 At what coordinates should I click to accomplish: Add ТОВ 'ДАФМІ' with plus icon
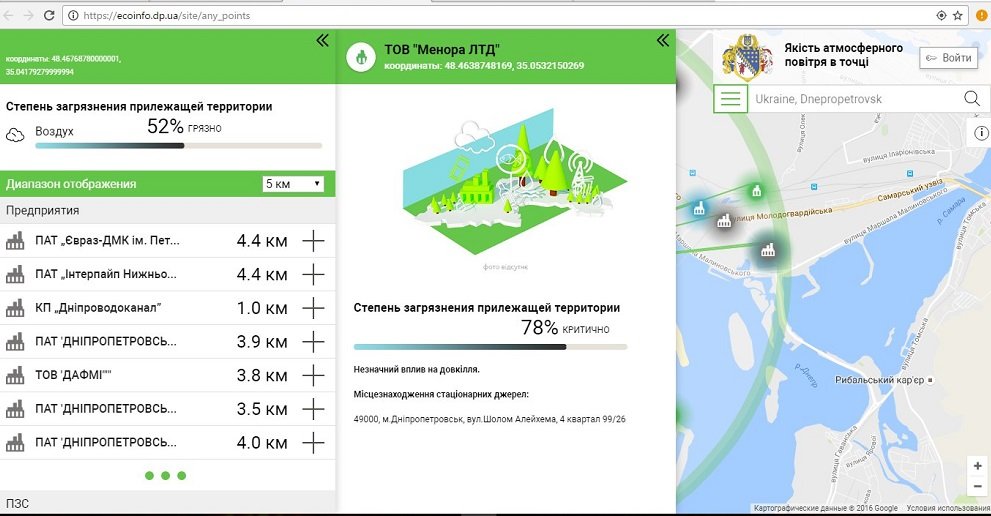click(x=314, y=376)
